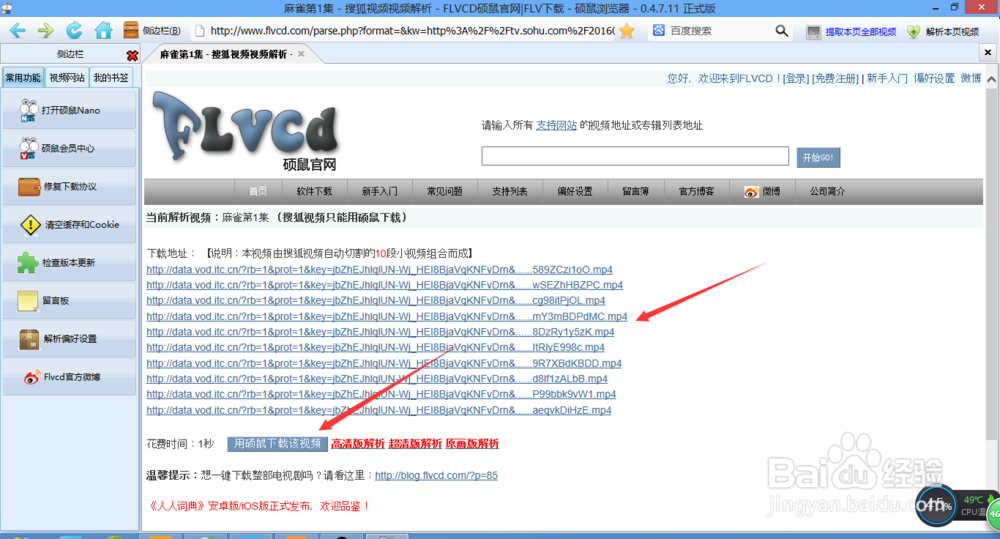
Task: Select 软件下载 in navigation bar
Action: (314, 191)
